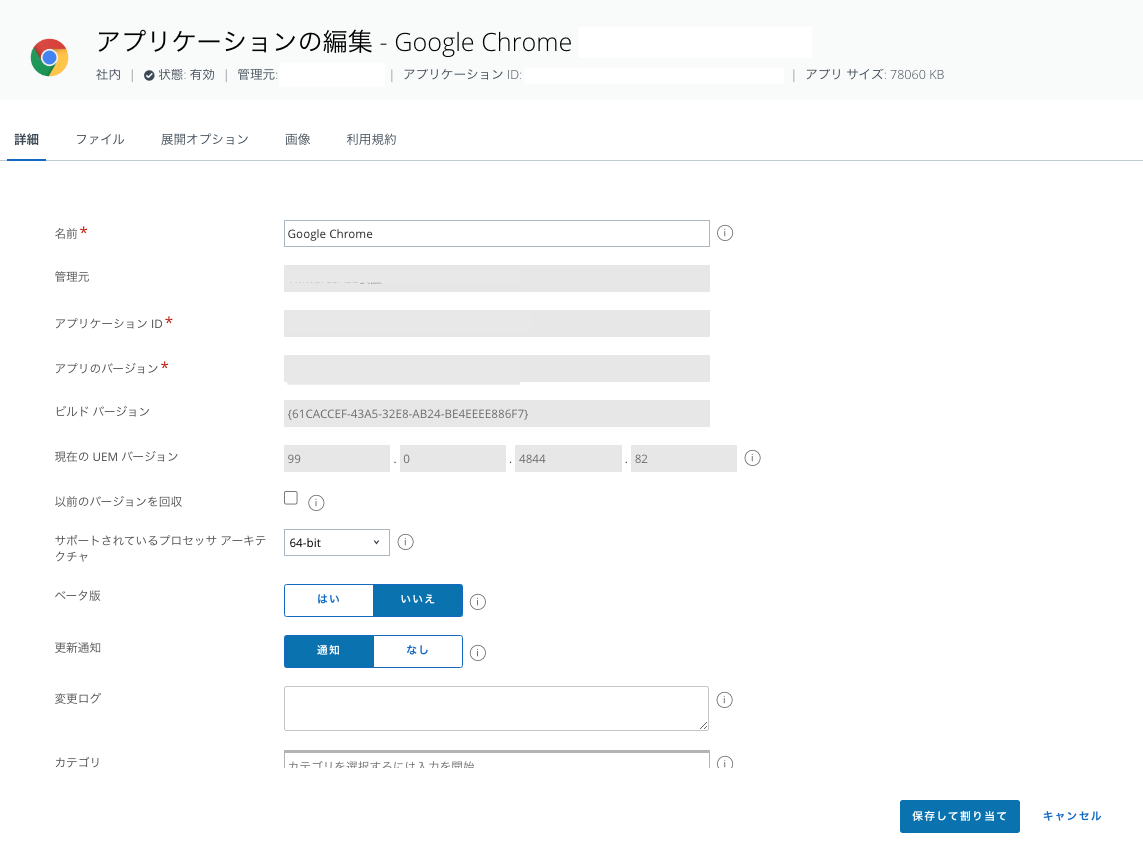
Task: Open the 展開オプション tab
Action: pos(205,139)
